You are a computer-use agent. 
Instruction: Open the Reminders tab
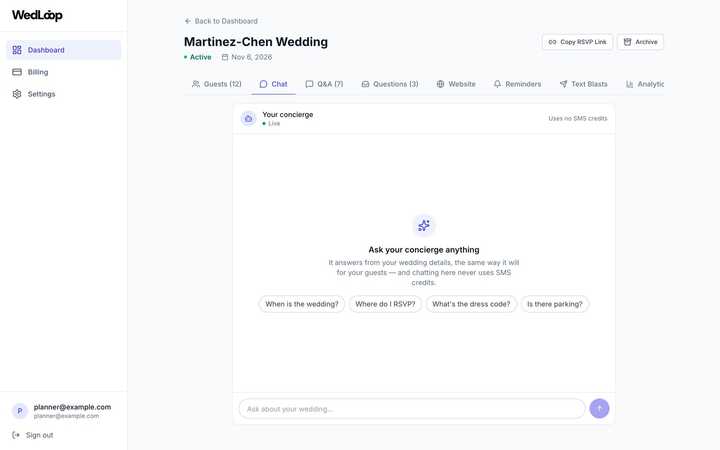518,84
